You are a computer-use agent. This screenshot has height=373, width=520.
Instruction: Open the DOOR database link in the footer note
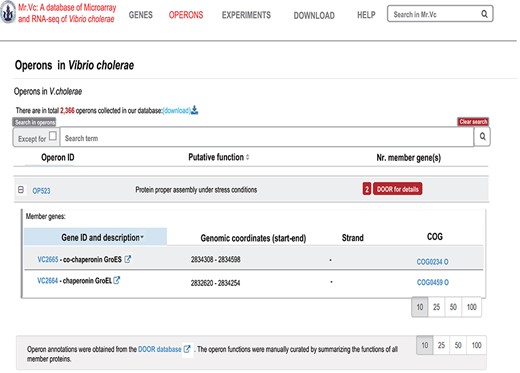click(x=160, y=349)
